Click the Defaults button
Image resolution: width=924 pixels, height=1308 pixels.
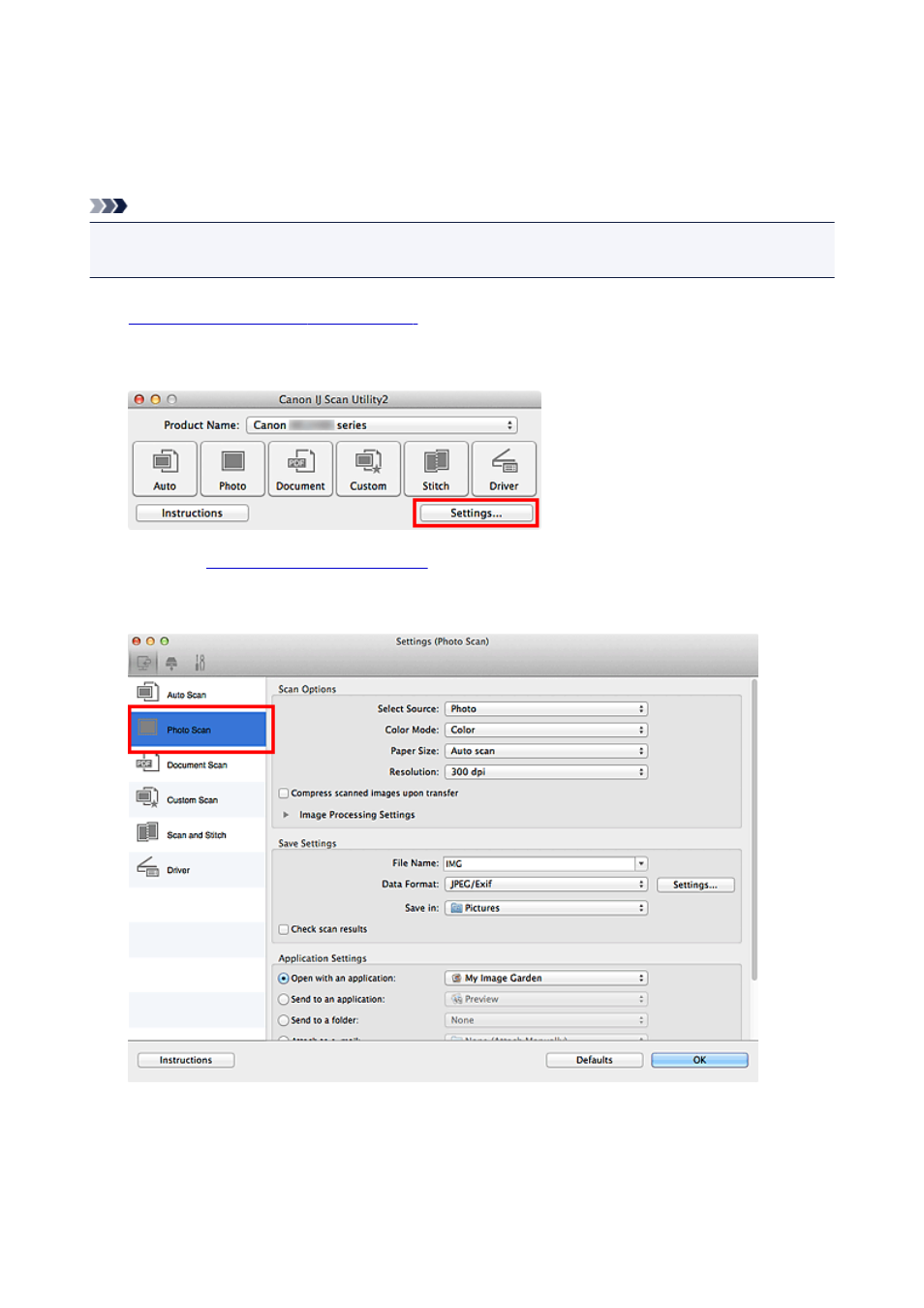pos(595,1060)
